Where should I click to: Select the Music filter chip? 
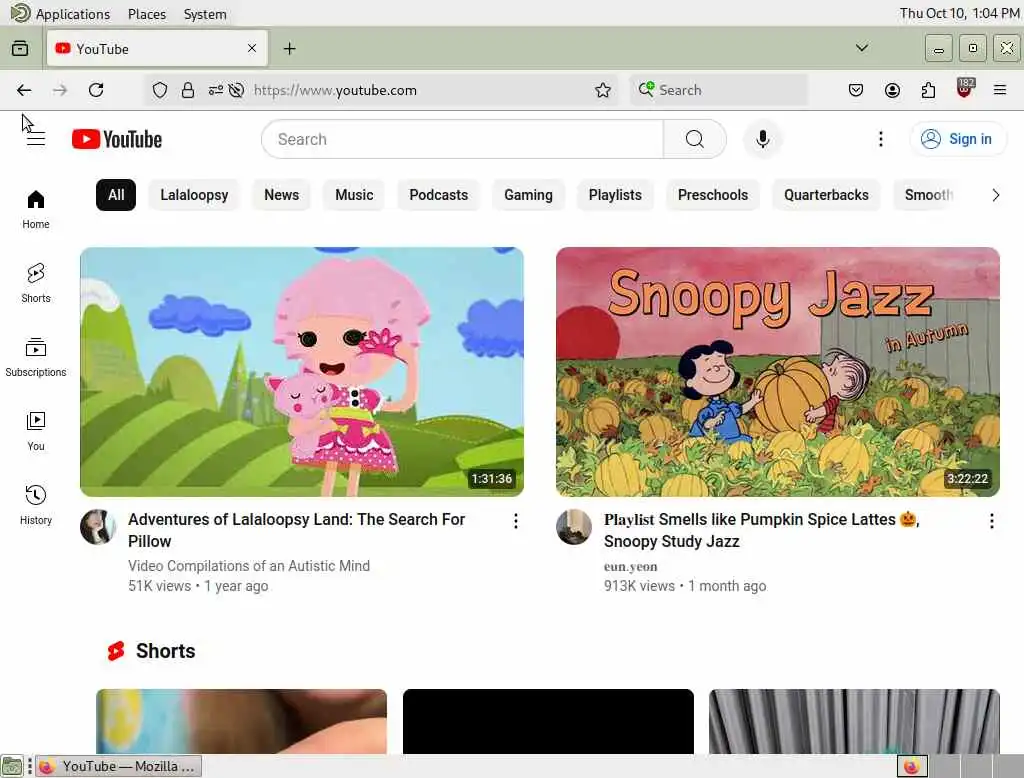(354, 195)
